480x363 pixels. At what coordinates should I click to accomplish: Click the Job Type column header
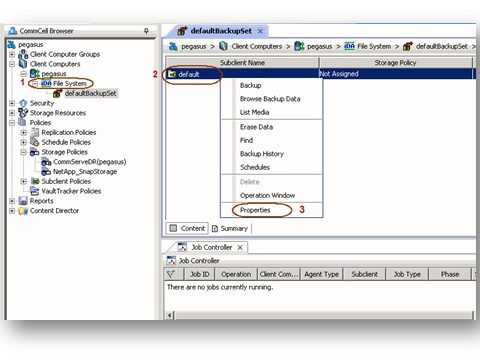(407, 274)
